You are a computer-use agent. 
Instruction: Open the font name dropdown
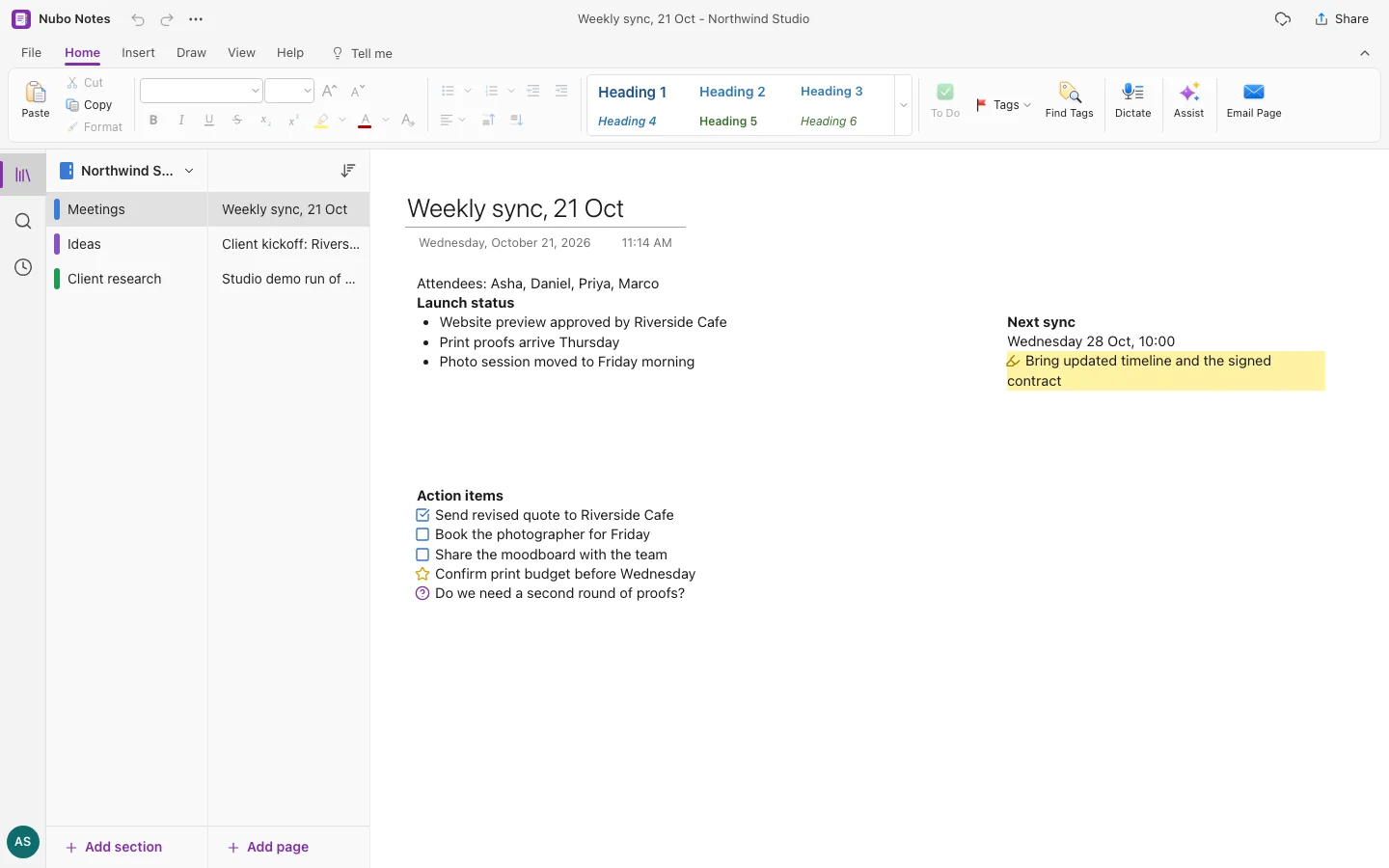(x=256, y=91)
